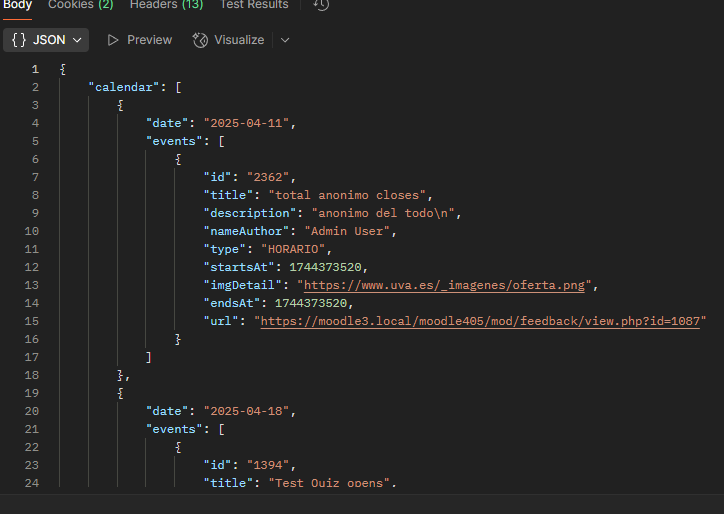Open the response history clock icon
The image size is (724, 514).
coord(321,5)
